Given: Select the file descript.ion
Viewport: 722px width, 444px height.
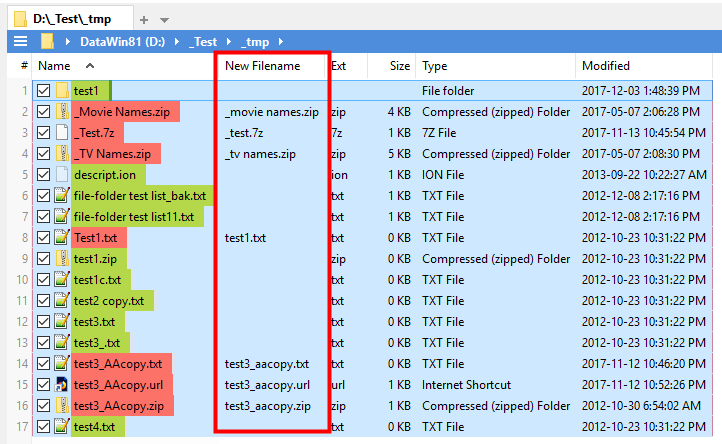Looking at the screenshot, I should [105, 175].
